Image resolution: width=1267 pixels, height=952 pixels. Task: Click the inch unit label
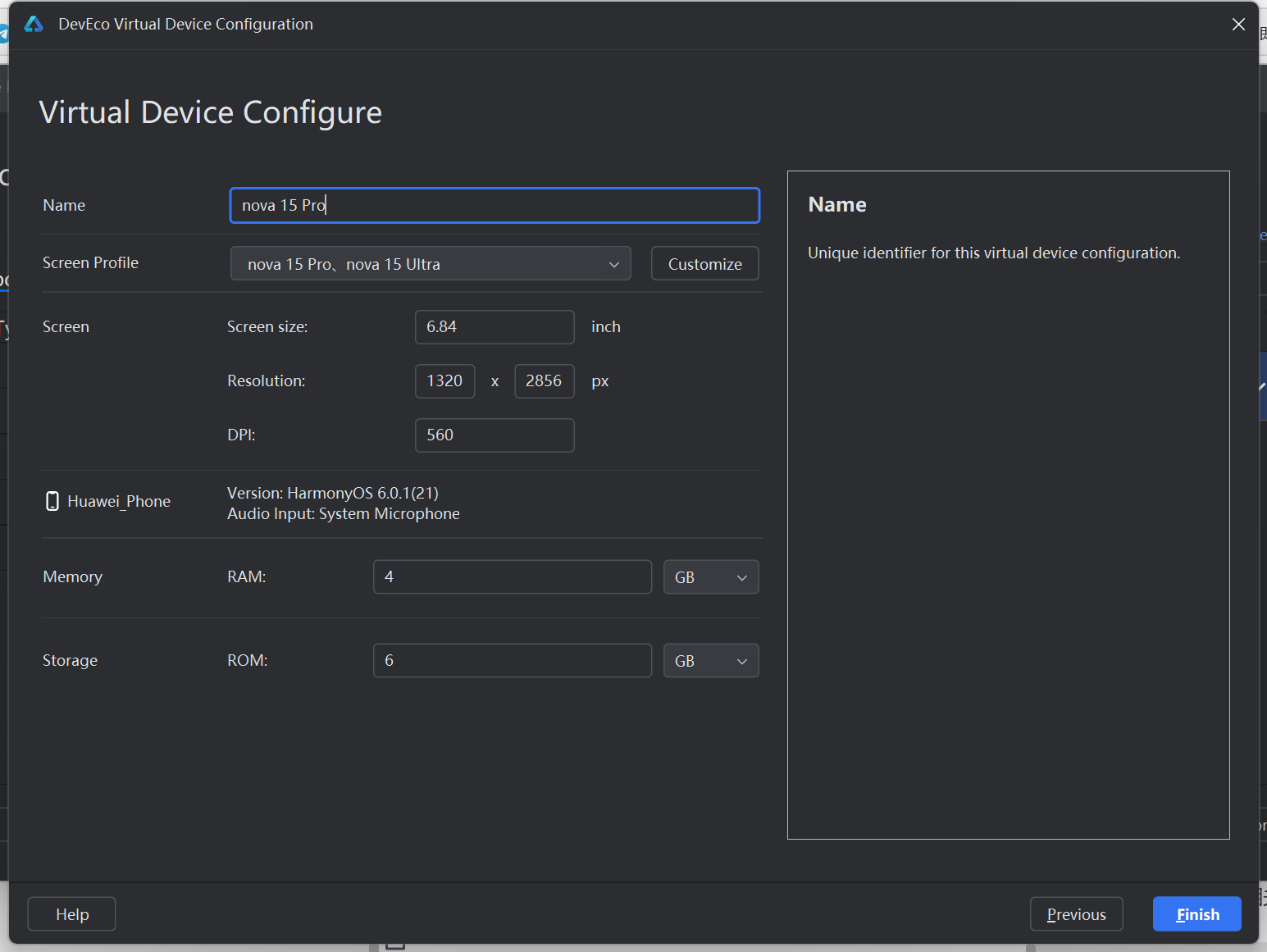(606, 327)
